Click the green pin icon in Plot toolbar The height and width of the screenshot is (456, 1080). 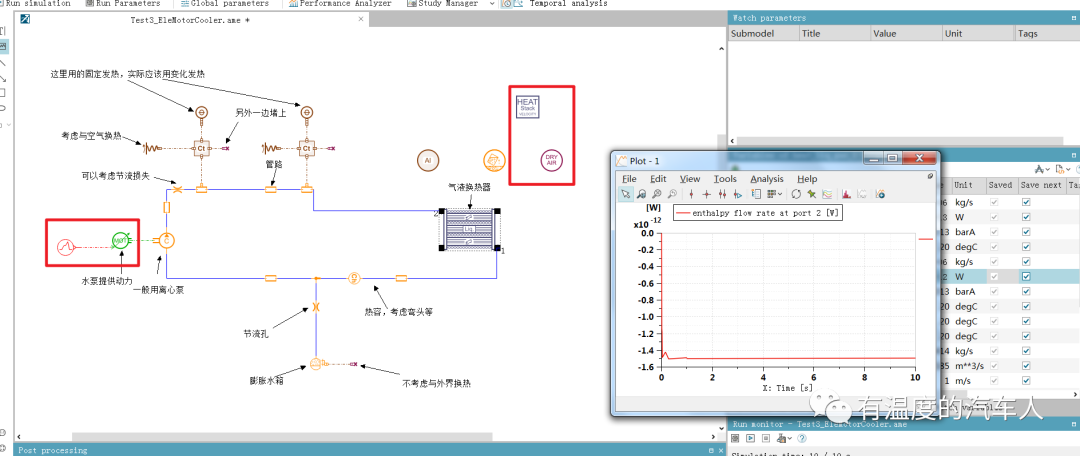tap(811, 194)
